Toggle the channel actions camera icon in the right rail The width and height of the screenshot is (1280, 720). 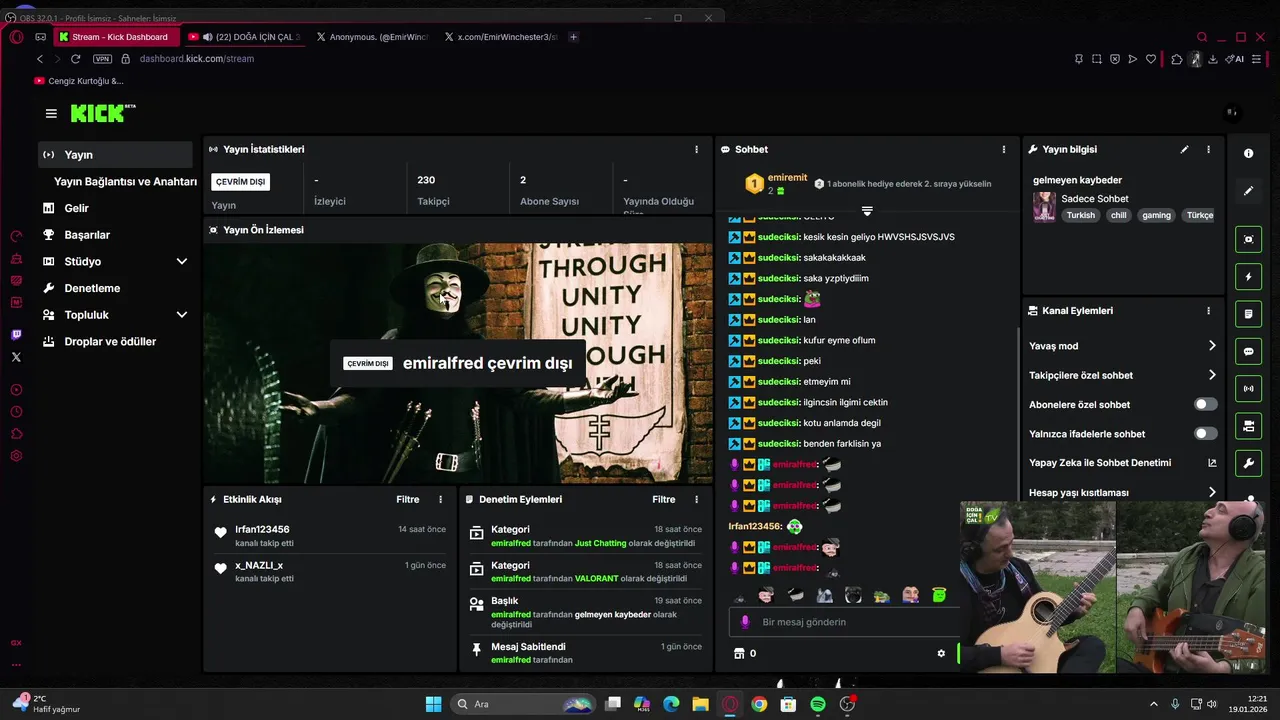tap(1248, 427)
